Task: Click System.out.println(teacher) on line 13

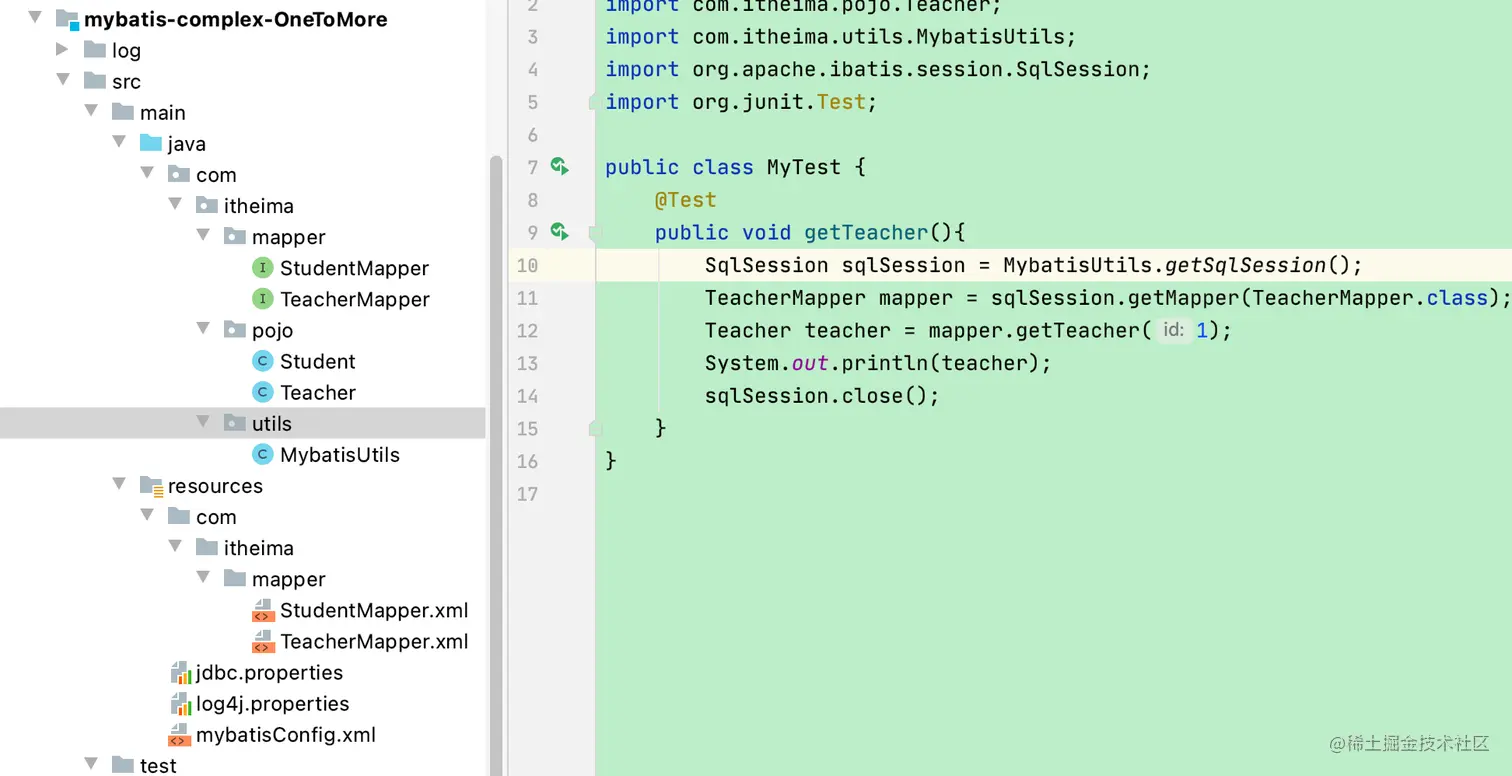Action: [x=878, y=363]
